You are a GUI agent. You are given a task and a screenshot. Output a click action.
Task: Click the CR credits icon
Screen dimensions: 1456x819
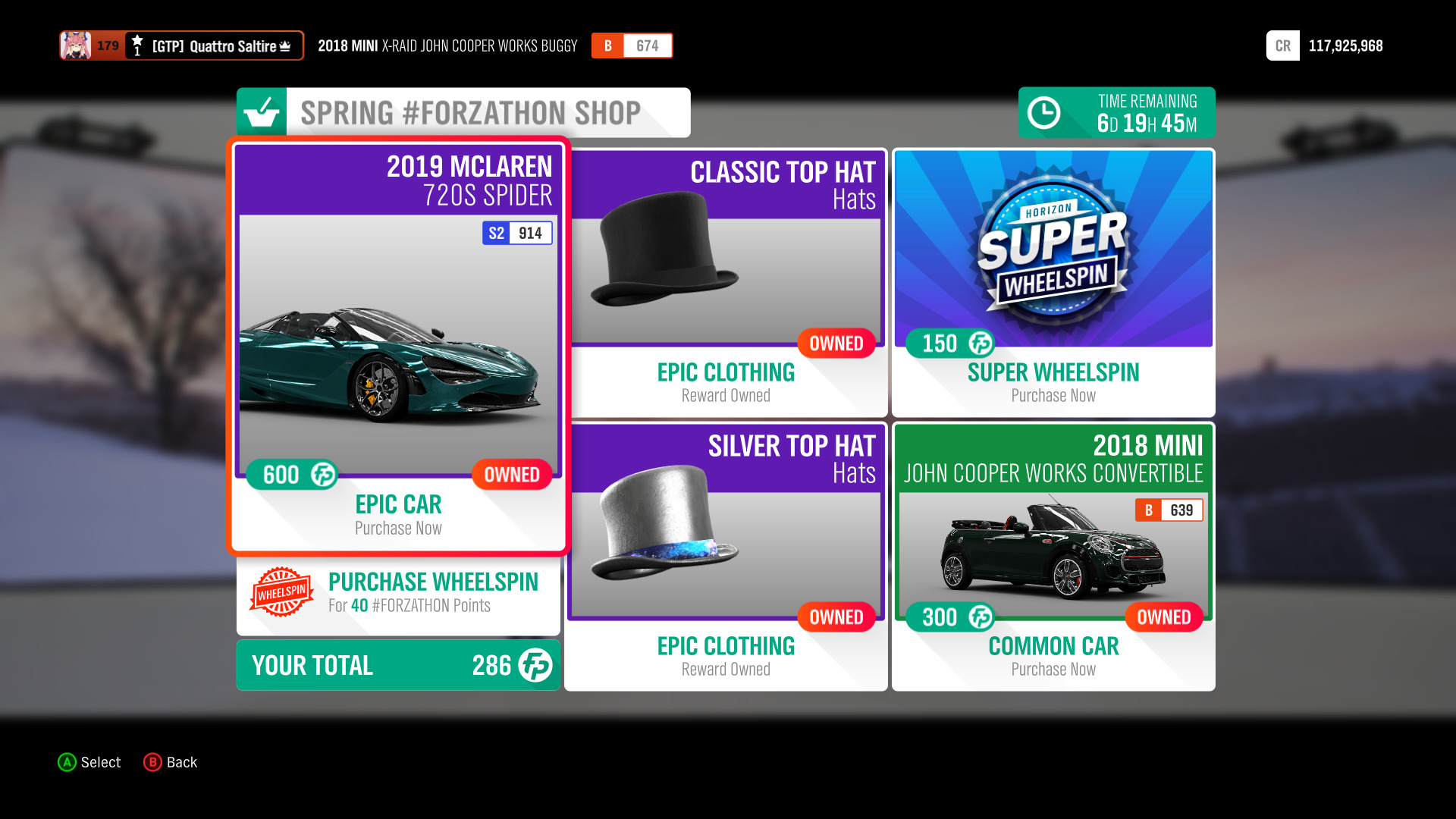pyautogui.click(x=1282, y=45)
